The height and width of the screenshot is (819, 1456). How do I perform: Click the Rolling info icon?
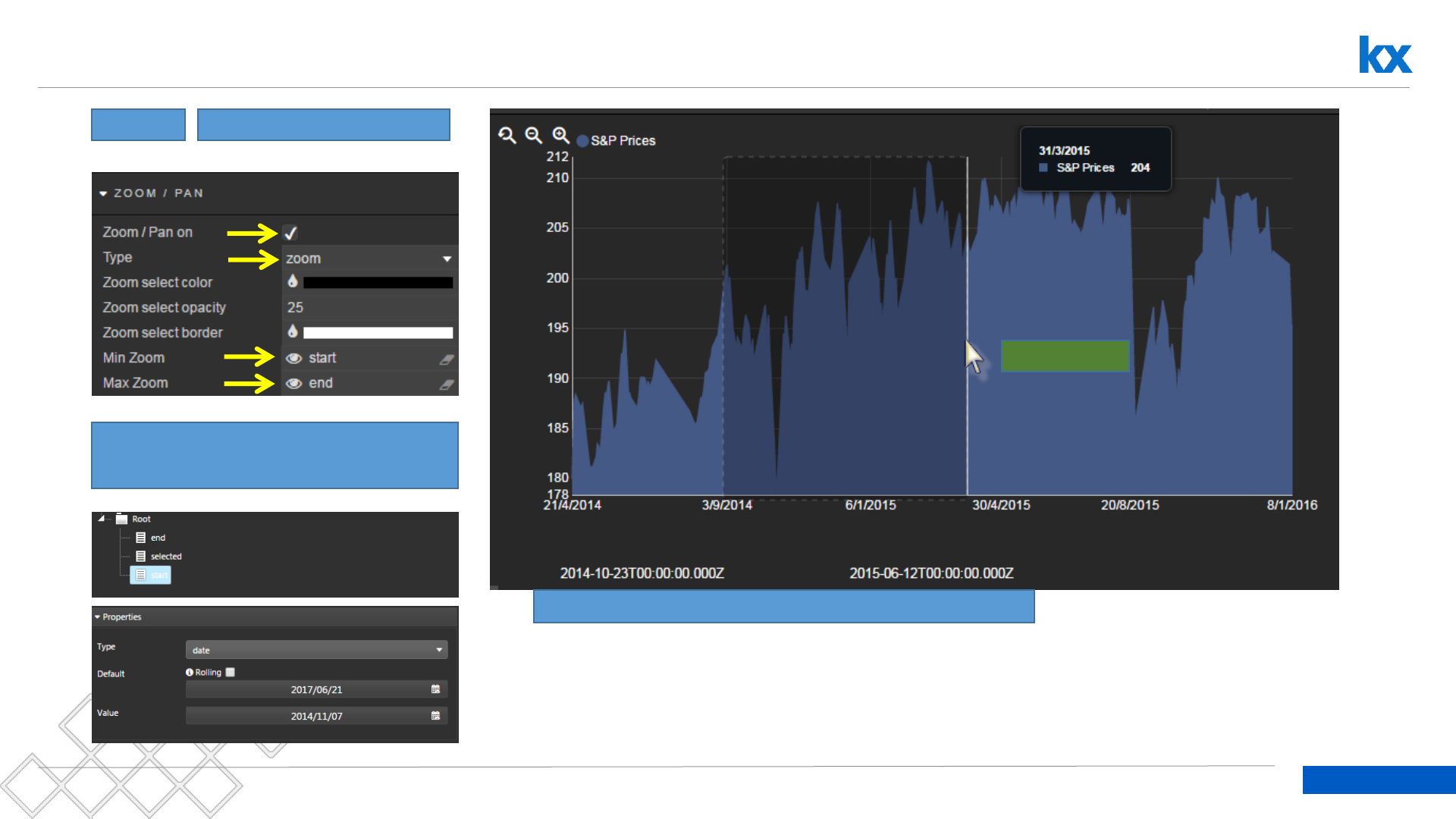pos(190,672)
